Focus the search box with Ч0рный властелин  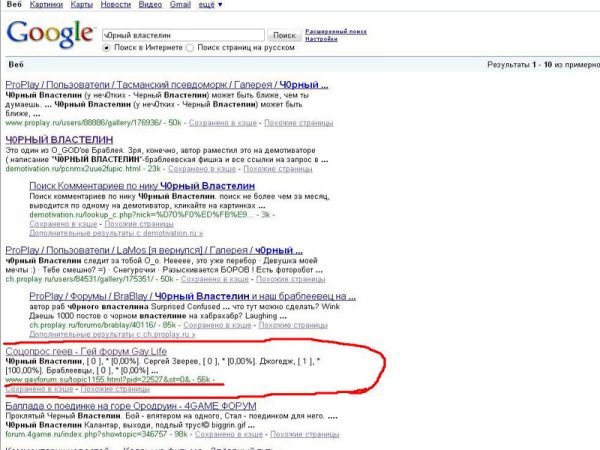(x=183, y=35)
